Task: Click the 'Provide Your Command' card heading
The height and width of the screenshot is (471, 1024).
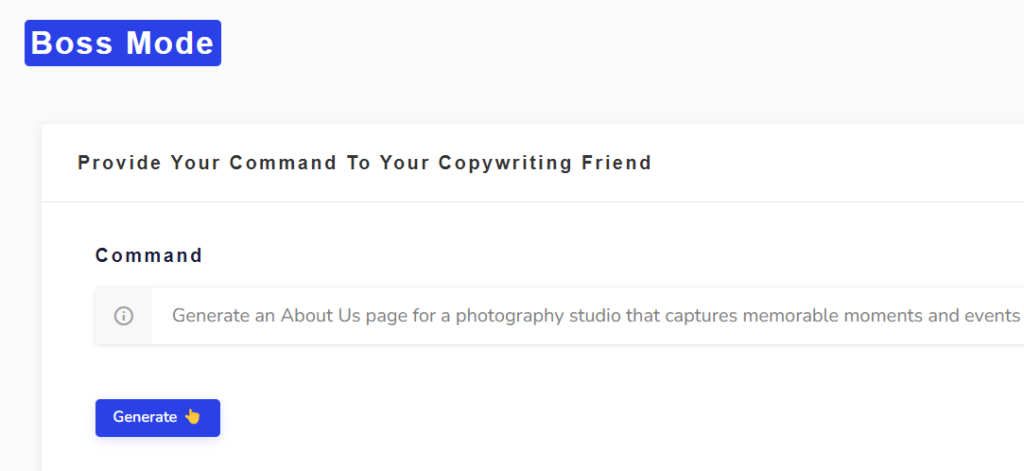Action: [364, 163]
